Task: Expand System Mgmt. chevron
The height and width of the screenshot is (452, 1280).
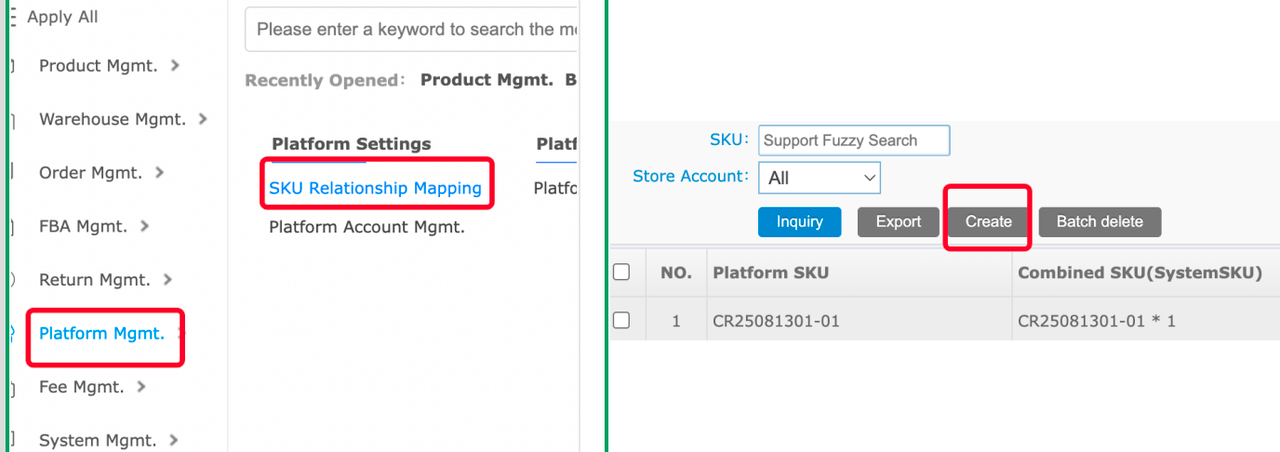Action: [174, 440]
